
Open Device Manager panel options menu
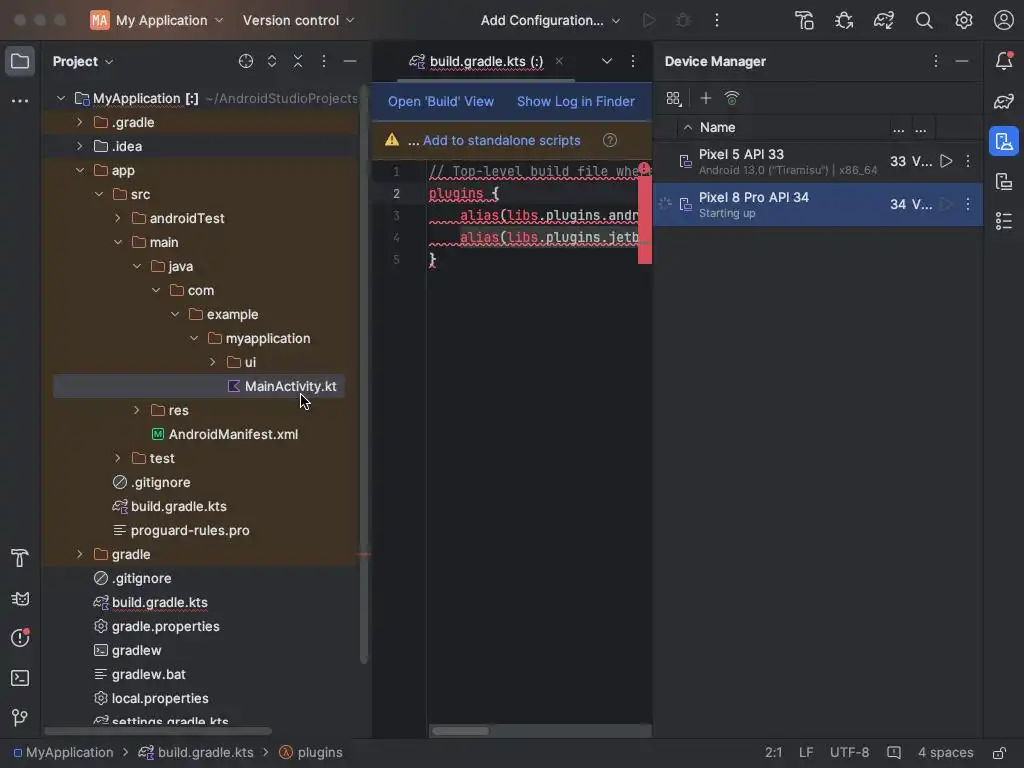click(936, 61)
